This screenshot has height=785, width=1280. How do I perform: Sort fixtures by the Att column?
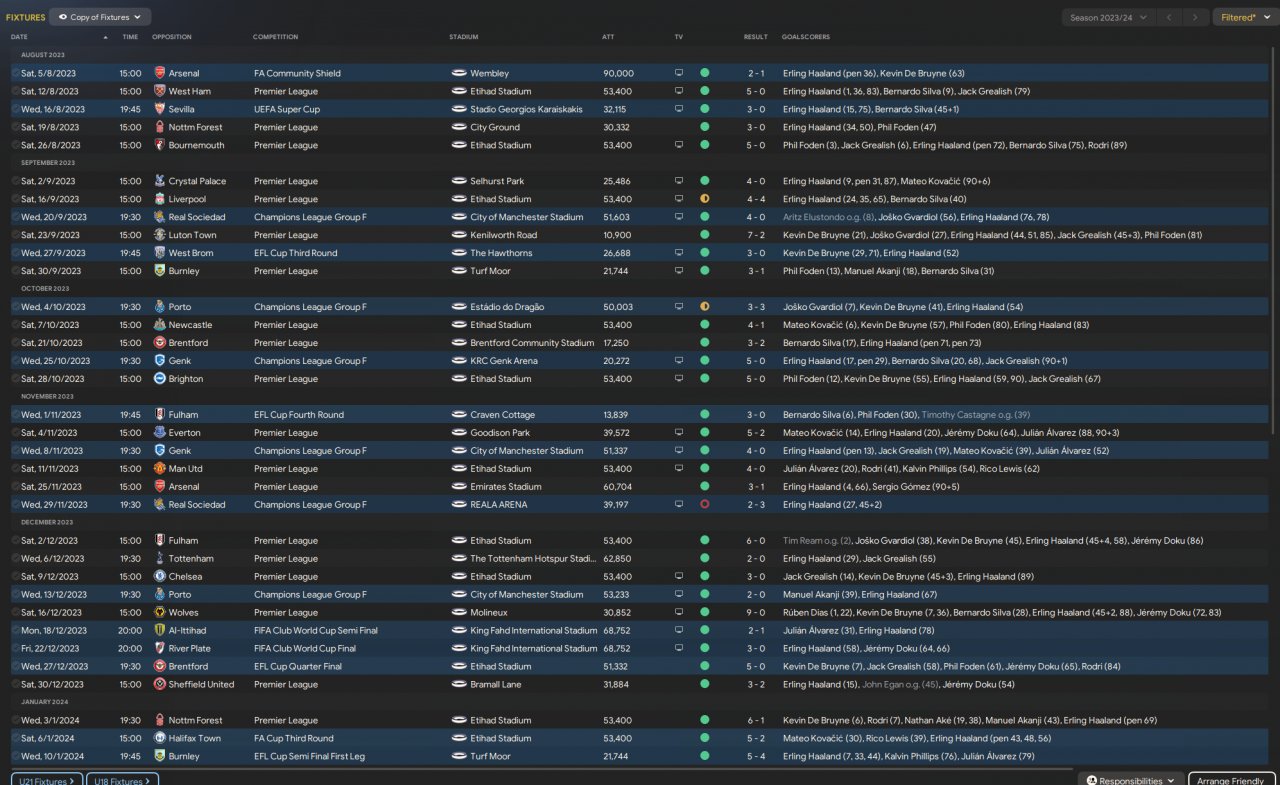click(608, 37)
